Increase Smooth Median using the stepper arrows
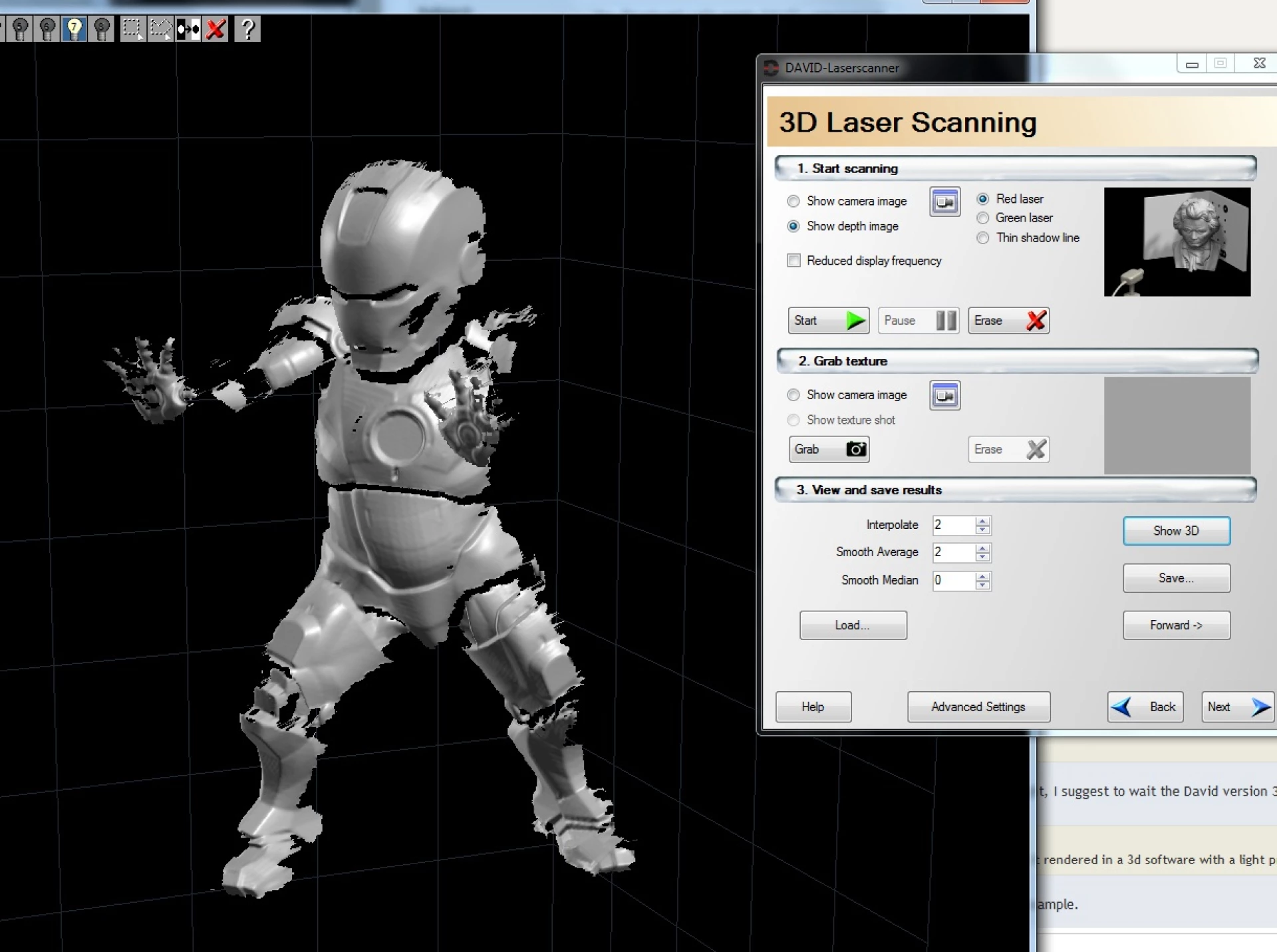Viewport: 1277px width, 952px height. (983, 577)
